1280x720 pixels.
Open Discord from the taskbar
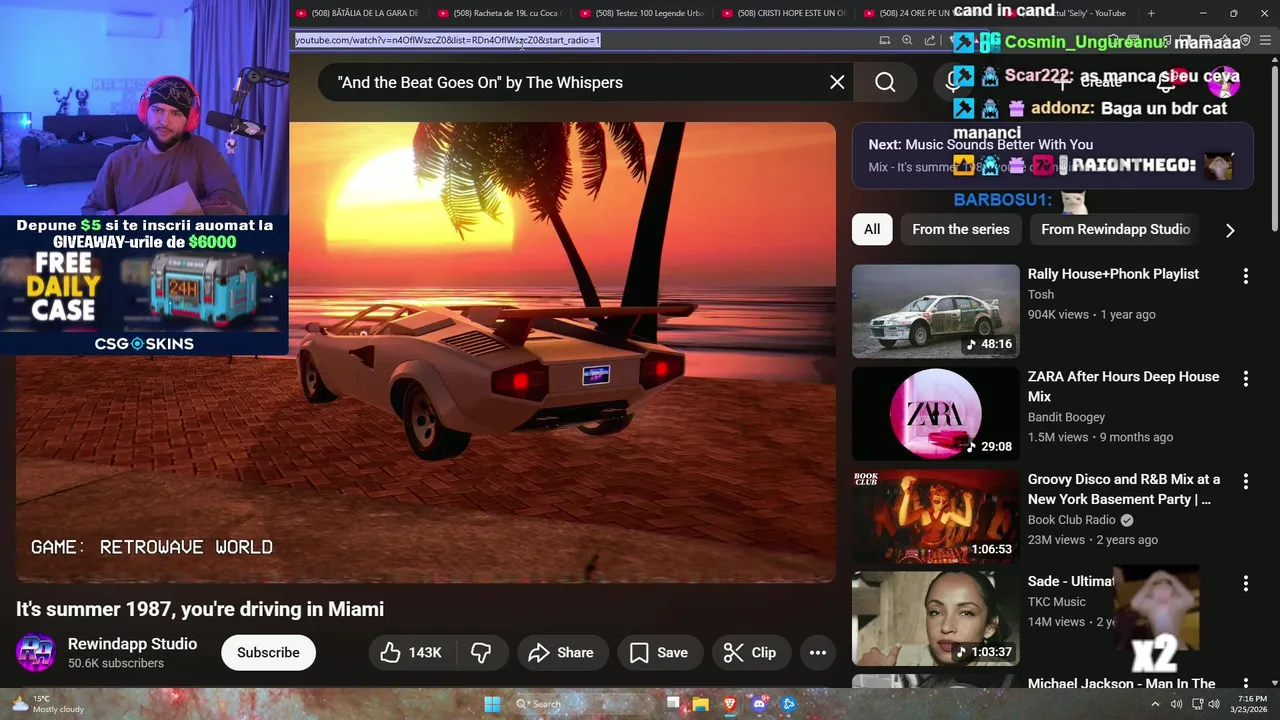[x=759, y=704]
